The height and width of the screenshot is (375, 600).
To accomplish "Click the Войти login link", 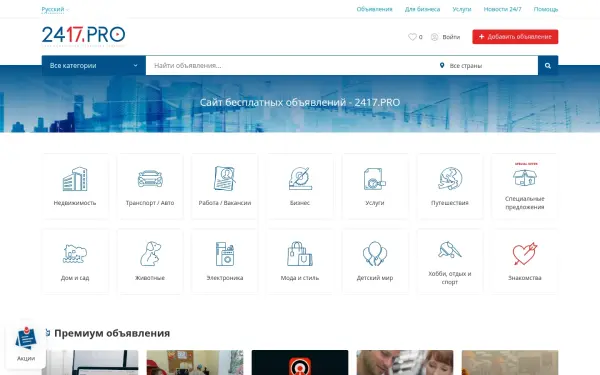I will point(451,37).
